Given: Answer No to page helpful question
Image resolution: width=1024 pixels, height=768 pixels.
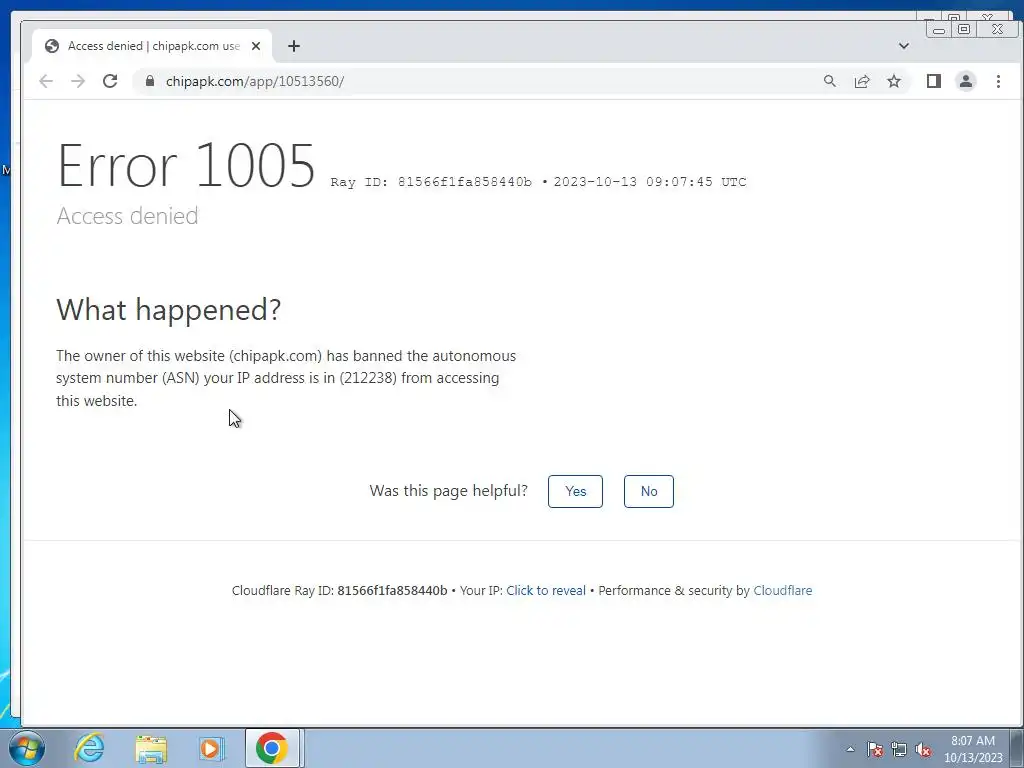Looking at the screenshot, I should coord(648,491).
